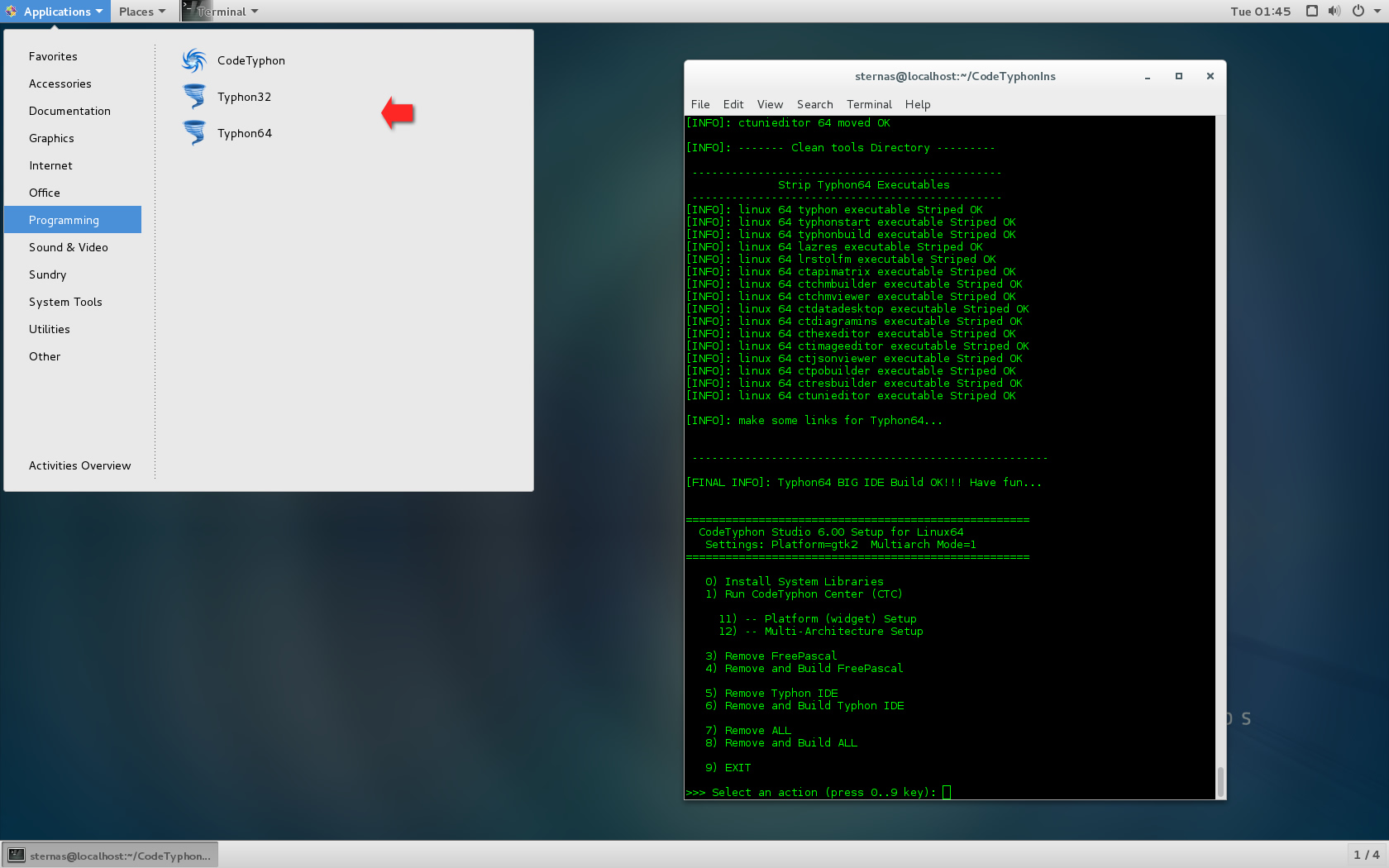The width and height of the screenshot is (1389, 868).
Task: Maximize the terminal window
Action: [1178, 76]
